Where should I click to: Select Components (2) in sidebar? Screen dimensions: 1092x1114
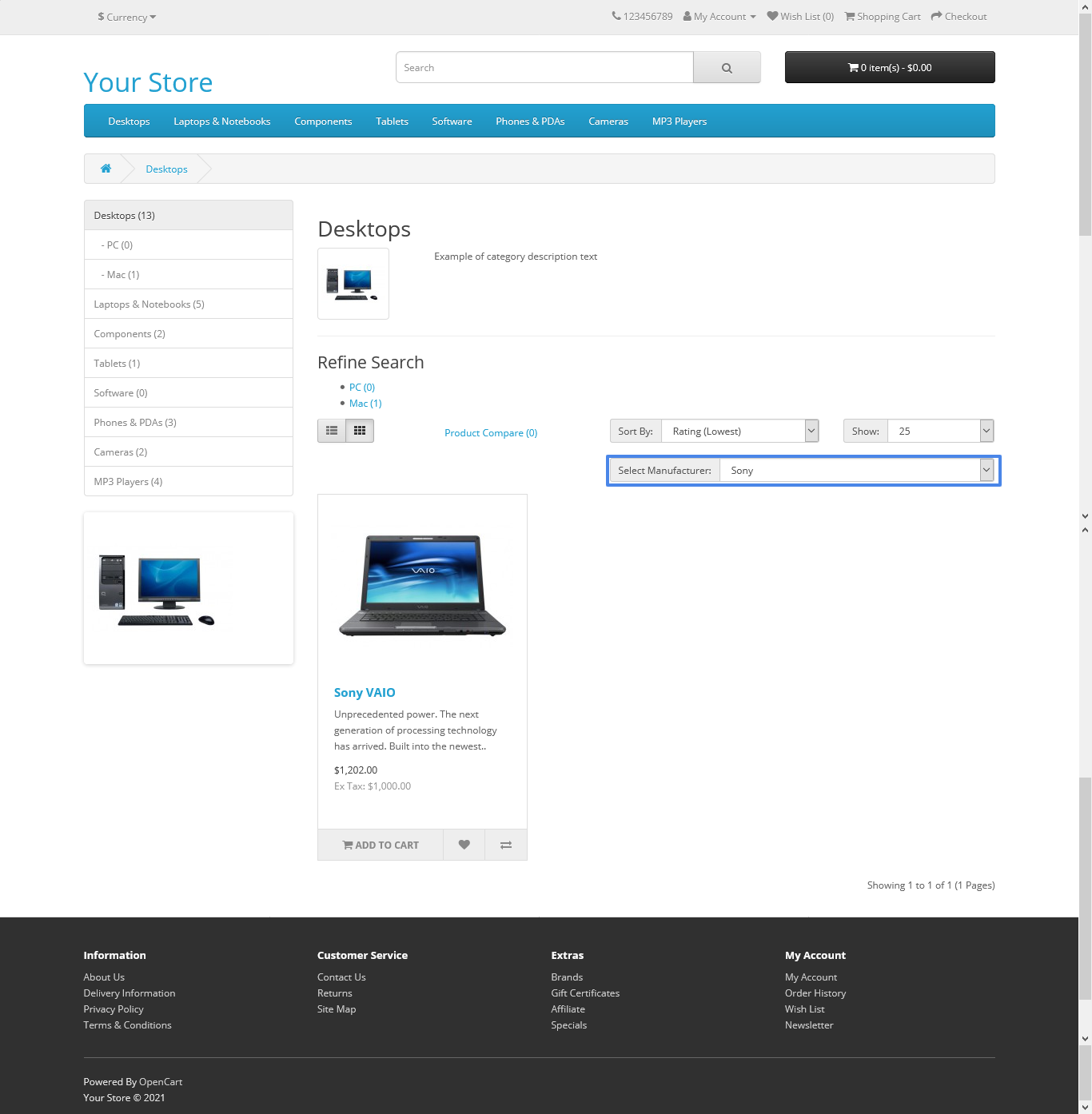pyautogui.click(x=189, y=334)
